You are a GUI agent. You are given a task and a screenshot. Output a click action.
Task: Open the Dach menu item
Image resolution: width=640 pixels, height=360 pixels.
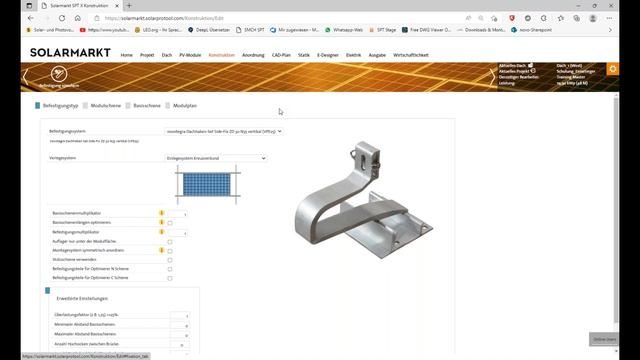pyautogui.click(x=167, y=55)
